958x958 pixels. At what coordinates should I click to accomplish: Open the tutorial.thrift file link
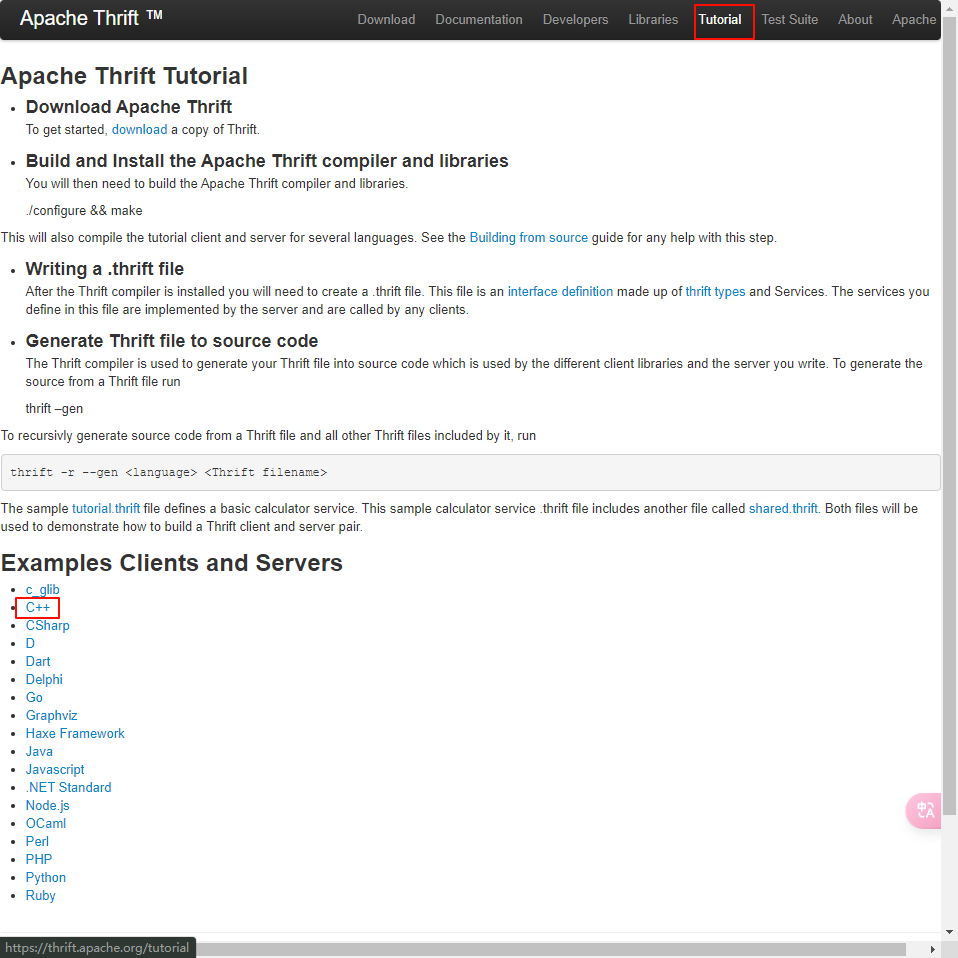click(106, 508)
